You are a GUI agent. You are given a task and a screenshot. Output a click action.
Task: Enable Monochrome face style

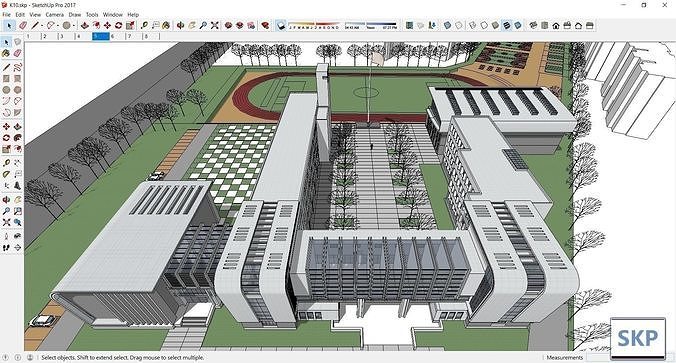tap(518, 26)
